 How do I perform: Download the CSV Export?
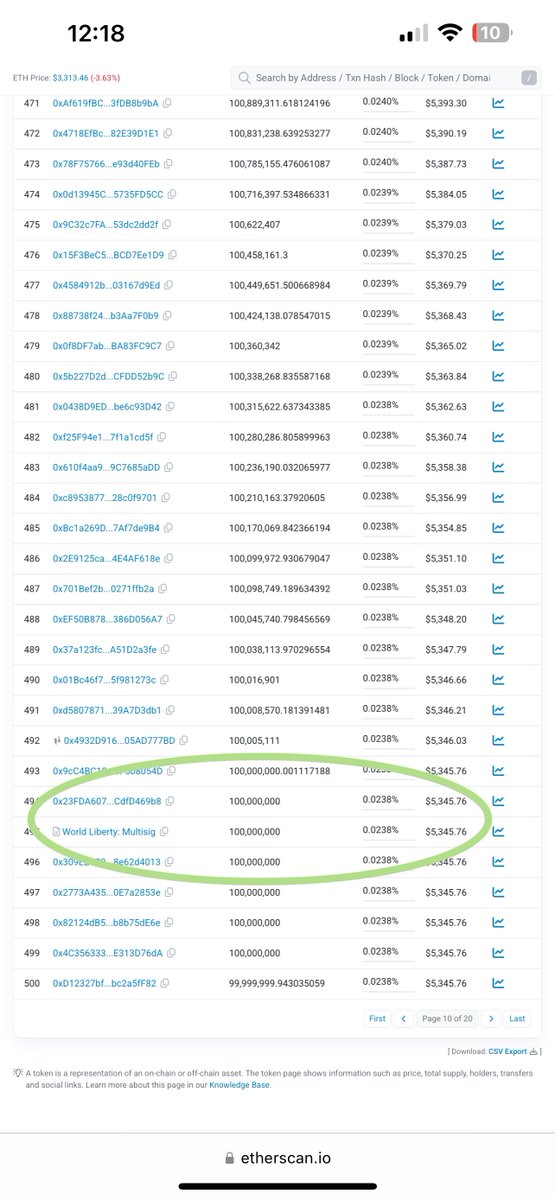(518, 1051)
